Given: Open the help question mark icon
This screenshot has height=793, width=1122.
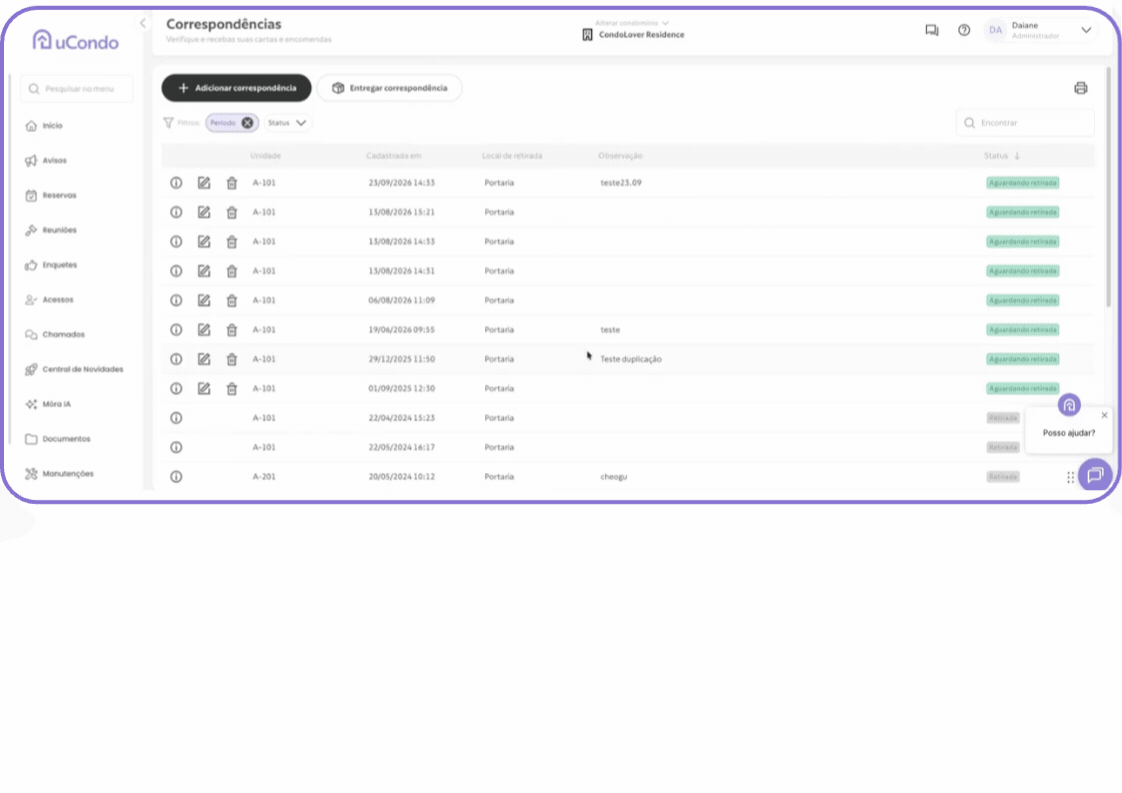Looking at the screenshot, I should point(964,30).
